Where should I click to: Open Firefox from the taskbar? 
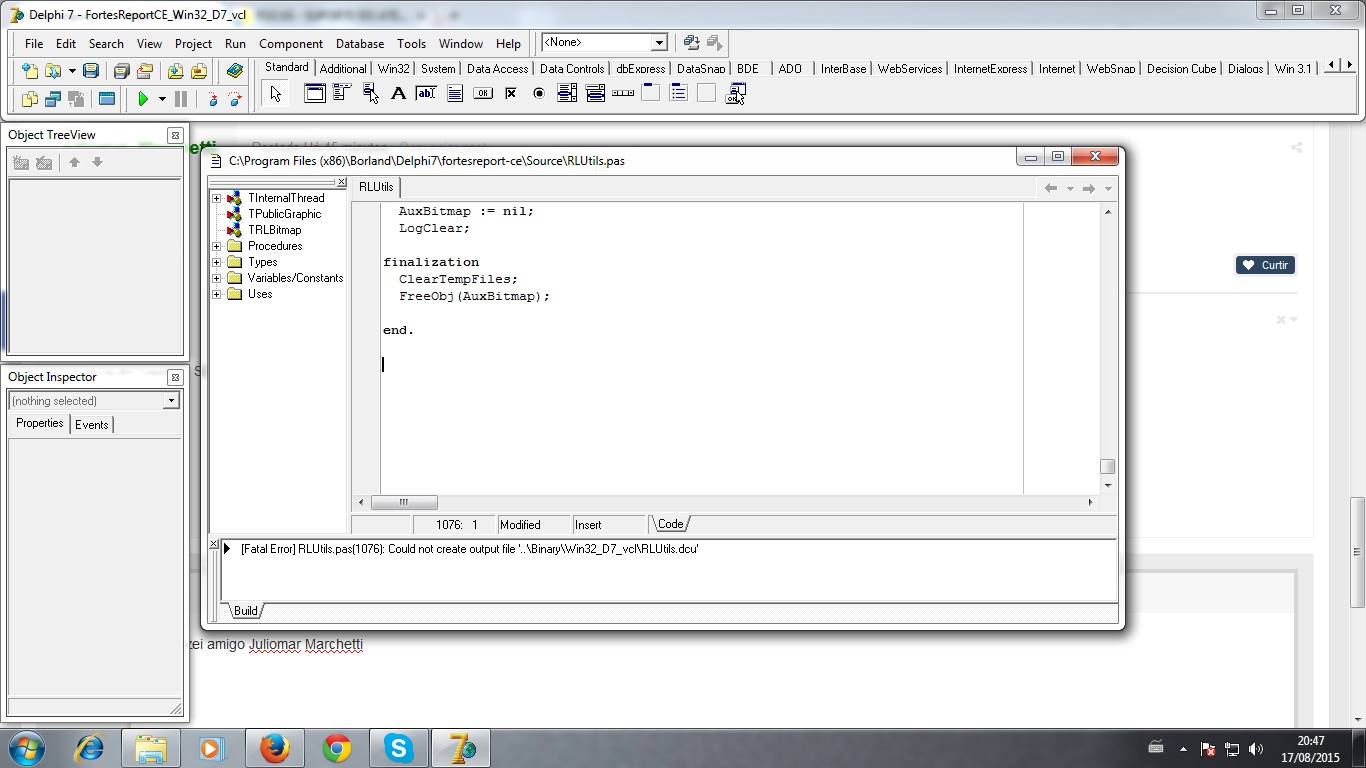tap(275, 748)
